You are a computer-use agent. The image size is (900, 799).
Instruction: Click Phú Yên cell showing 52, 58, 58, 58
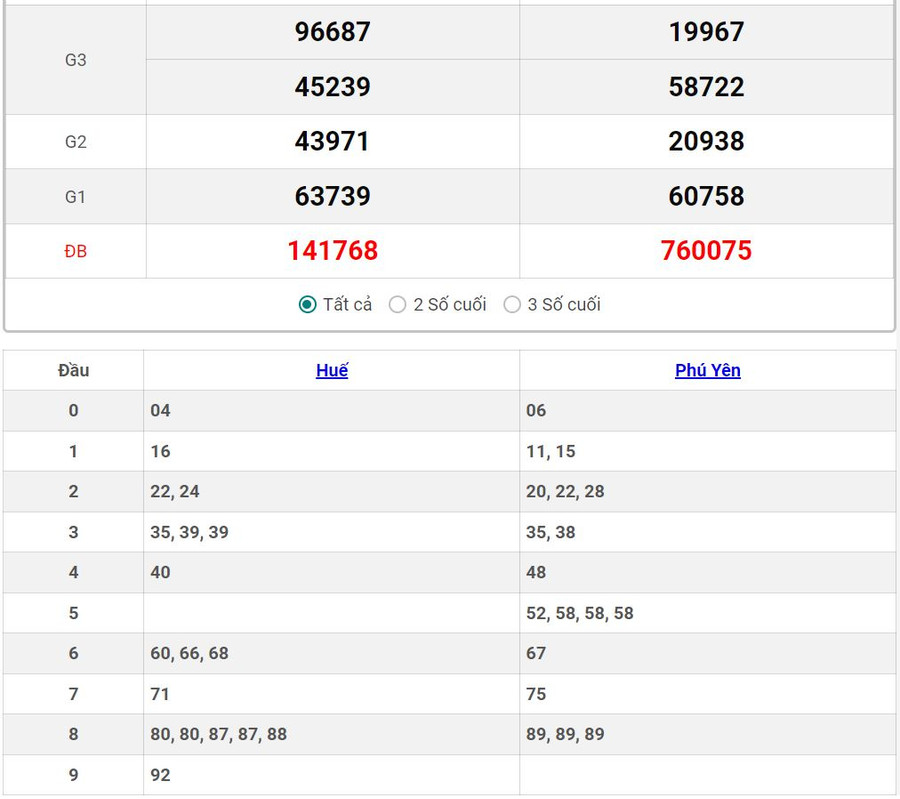580,613
